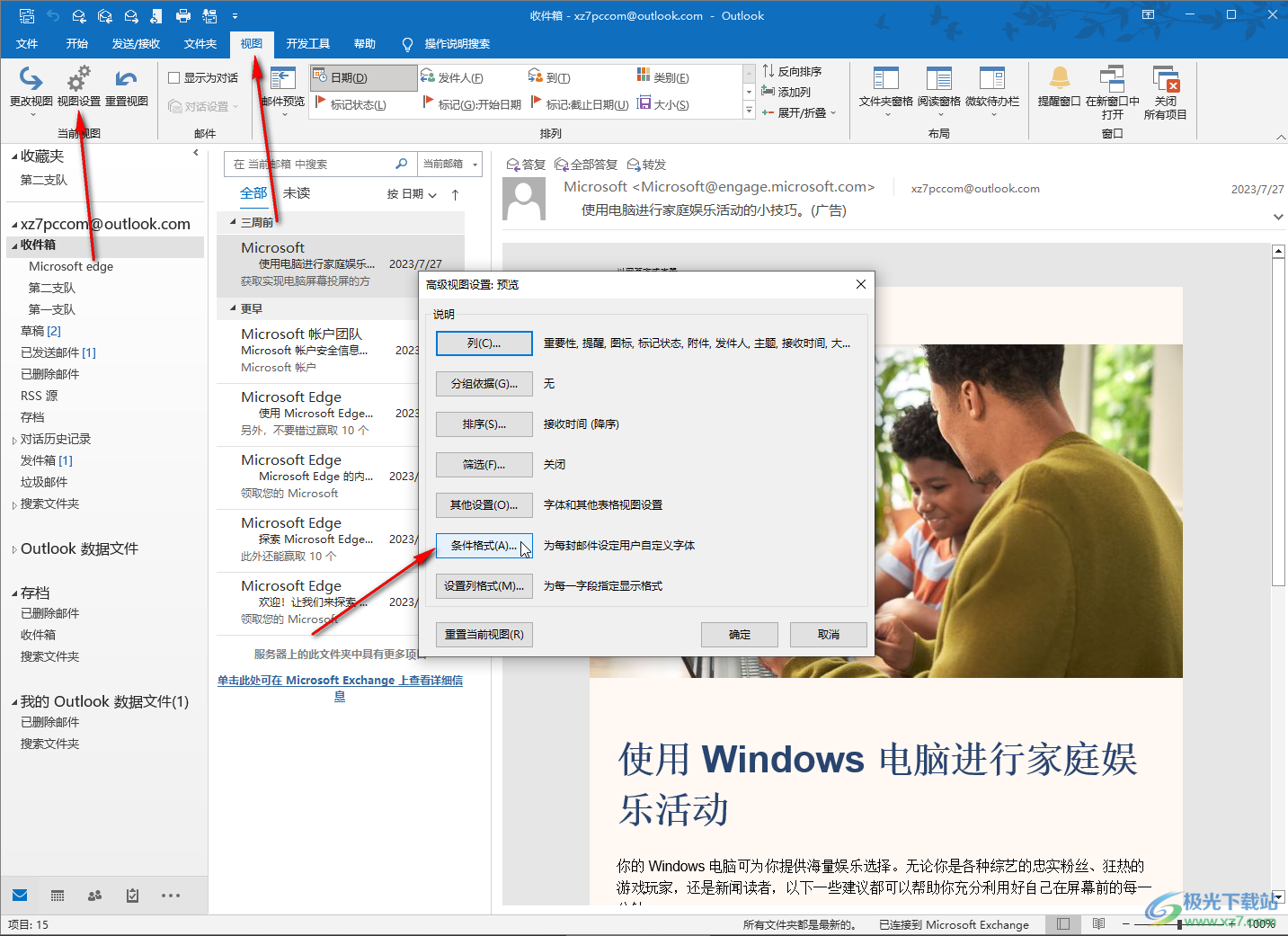This screenshot has height=936, width=1288.
Task: Click Filter (筛选(F)...) button
Action: point(484,465)
